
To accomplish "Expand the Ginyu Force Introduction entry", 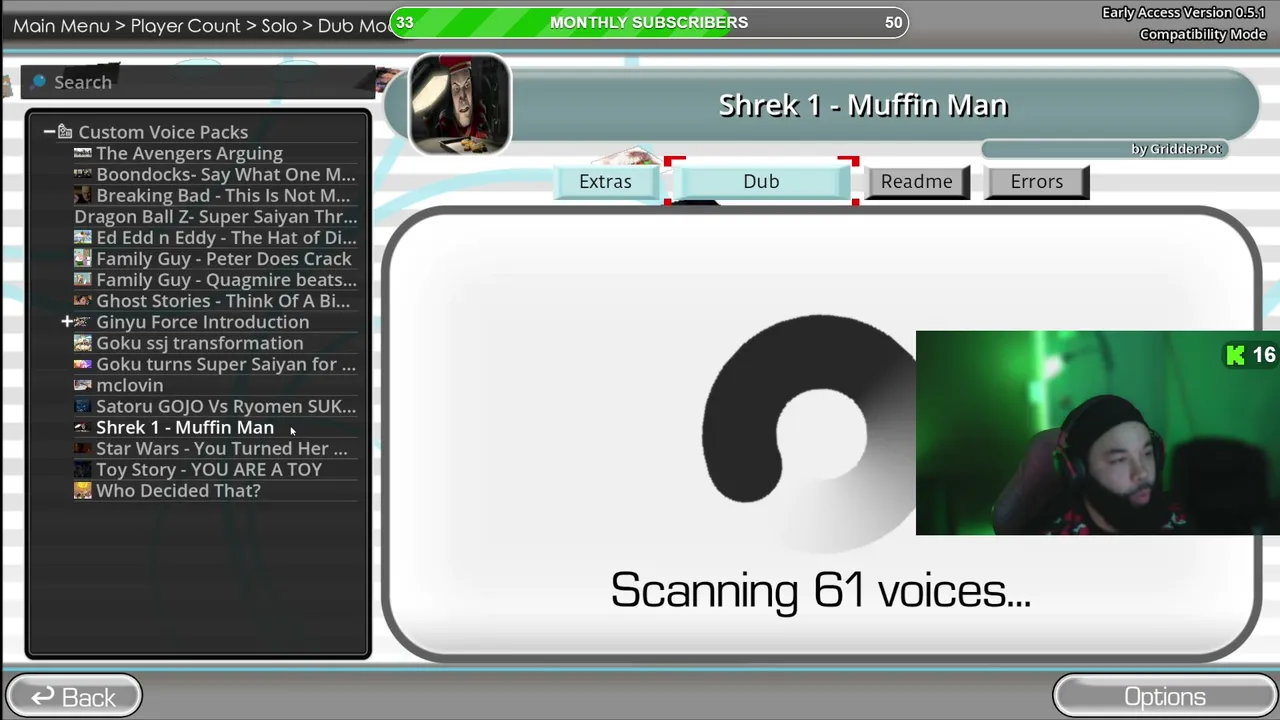I will pyautogui.click(x=67, y=322).
